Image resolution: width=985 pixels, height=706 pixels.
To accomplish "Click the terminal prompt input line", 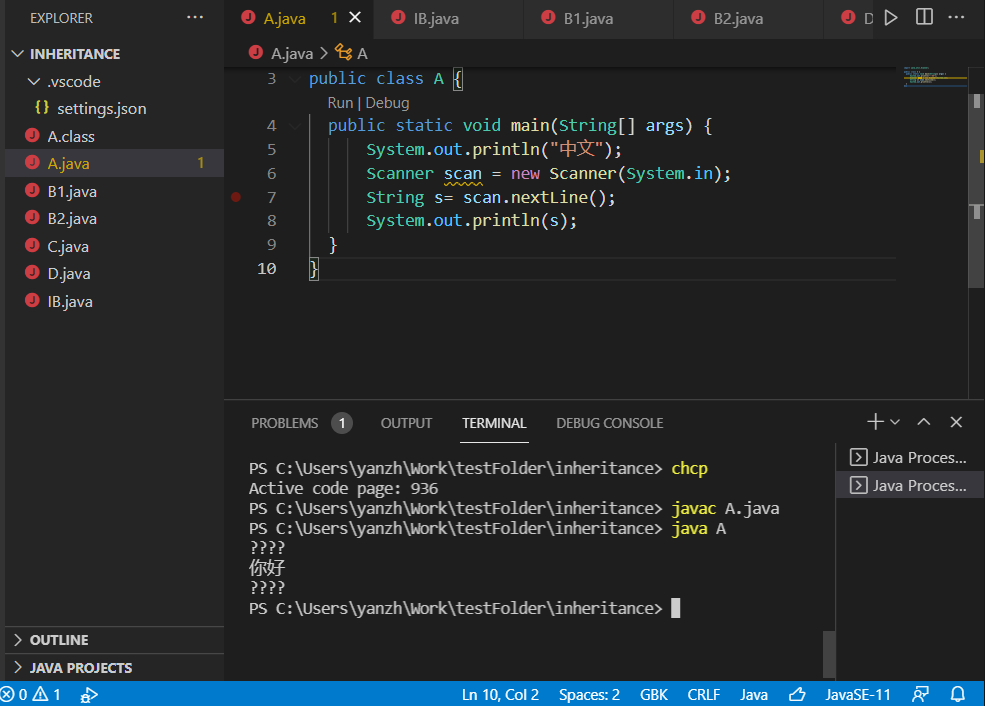I will pos(465,609).
